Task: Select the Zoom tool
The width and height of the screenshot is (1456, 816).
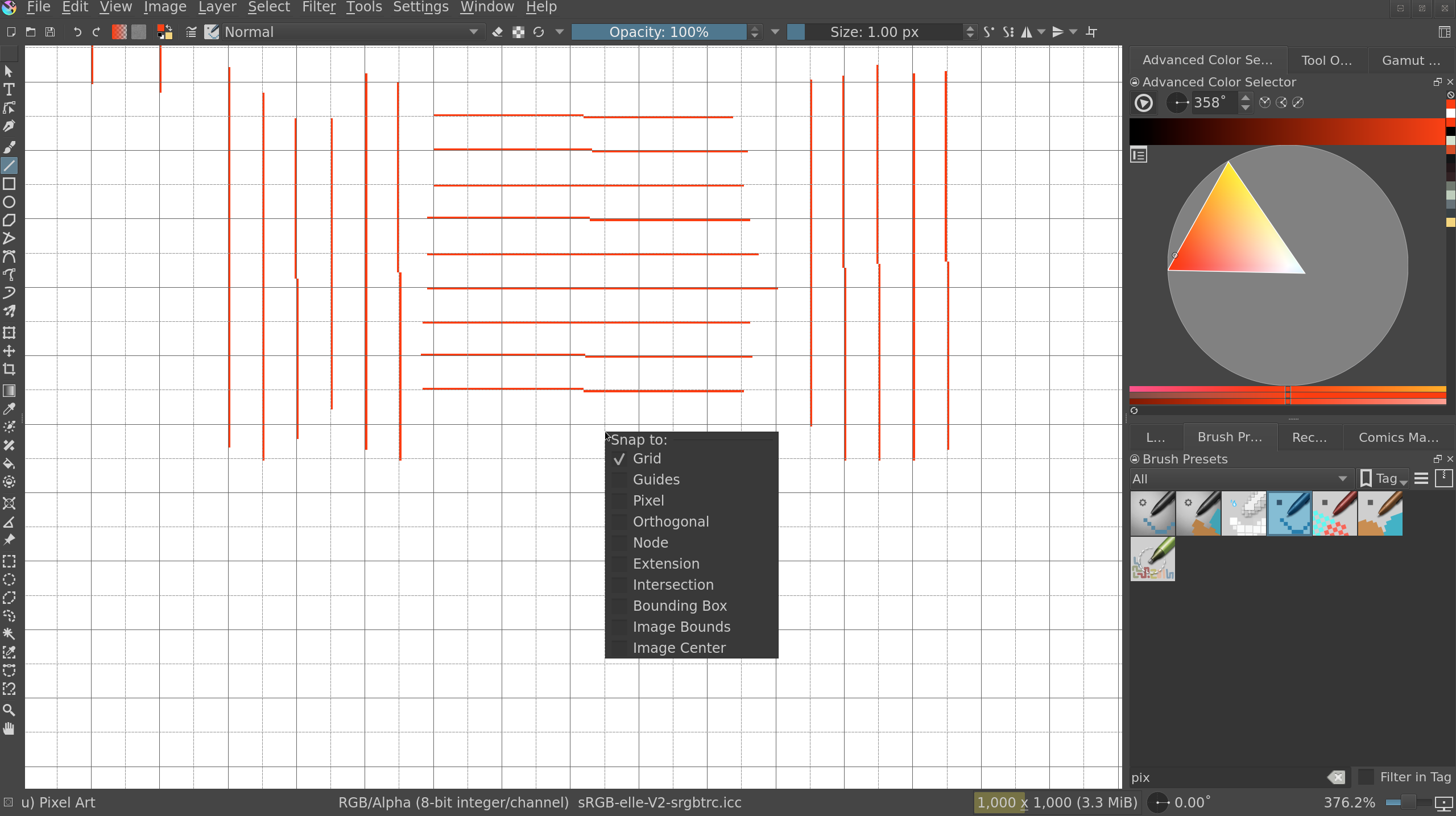Action: click(9, 710)
